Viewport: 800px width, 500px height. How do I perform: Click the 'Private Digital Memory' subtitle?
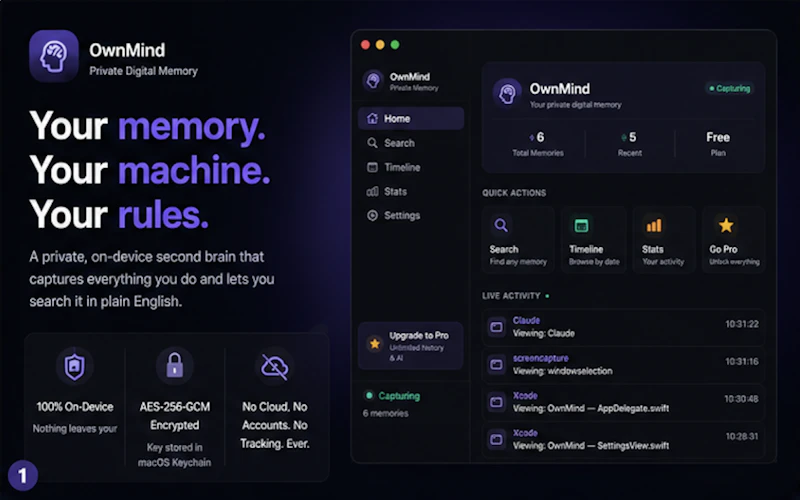pos(143,71)
